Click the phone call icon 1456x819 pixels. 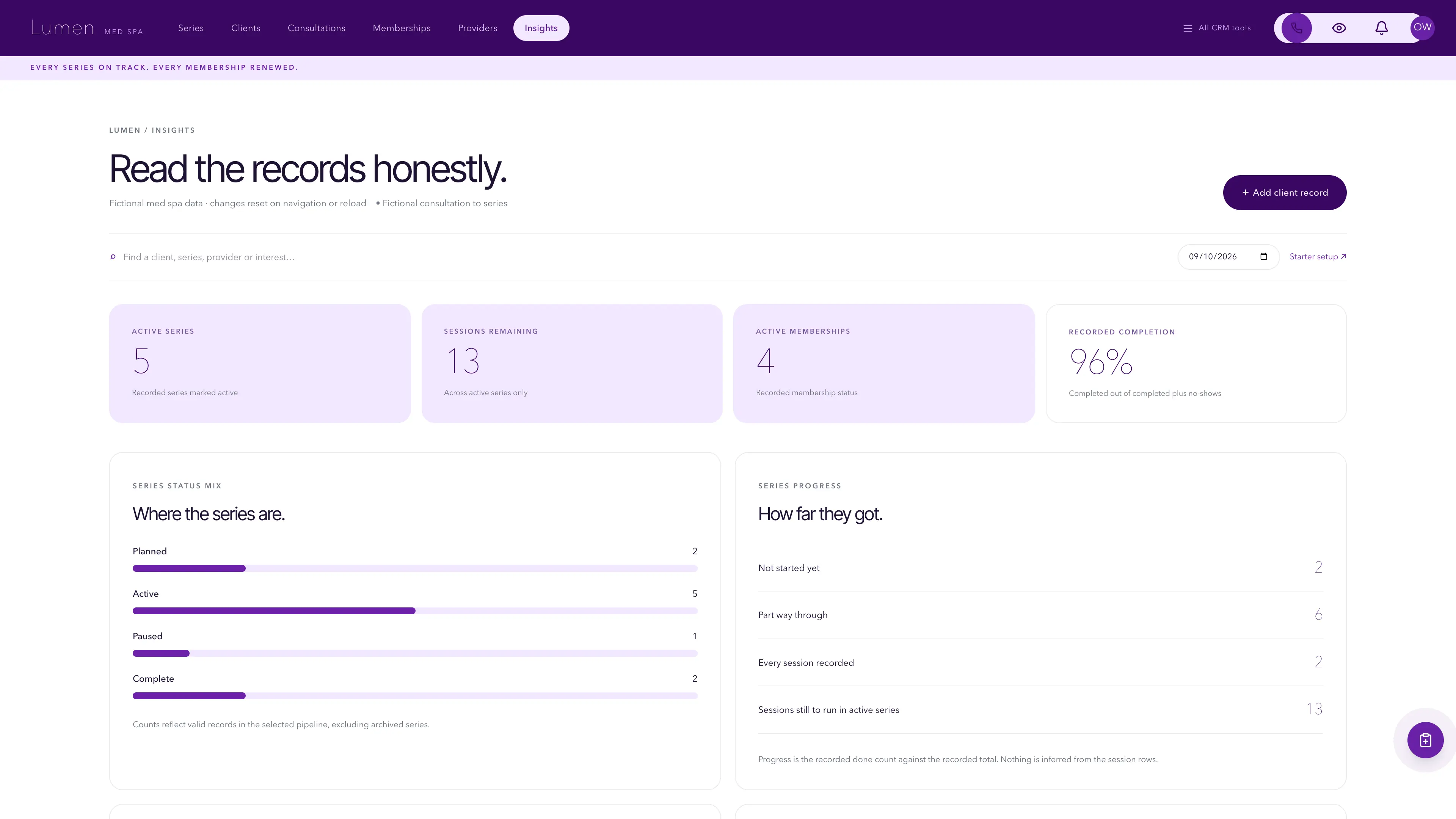(x=1296, y=28)
